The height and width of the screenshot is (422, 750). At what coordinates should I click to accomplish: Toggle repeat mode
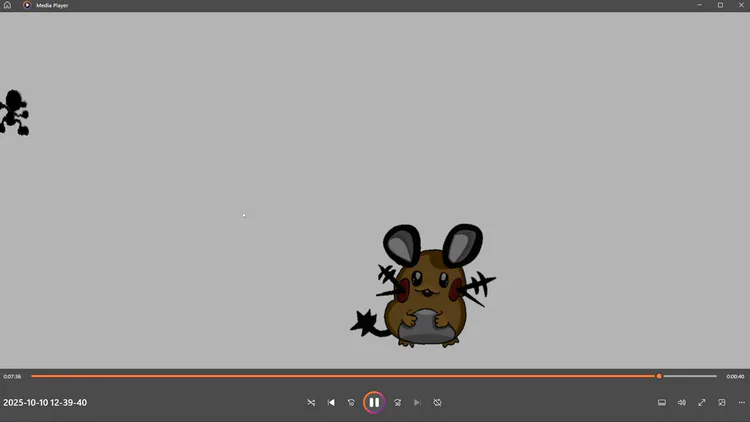(437, 402)
